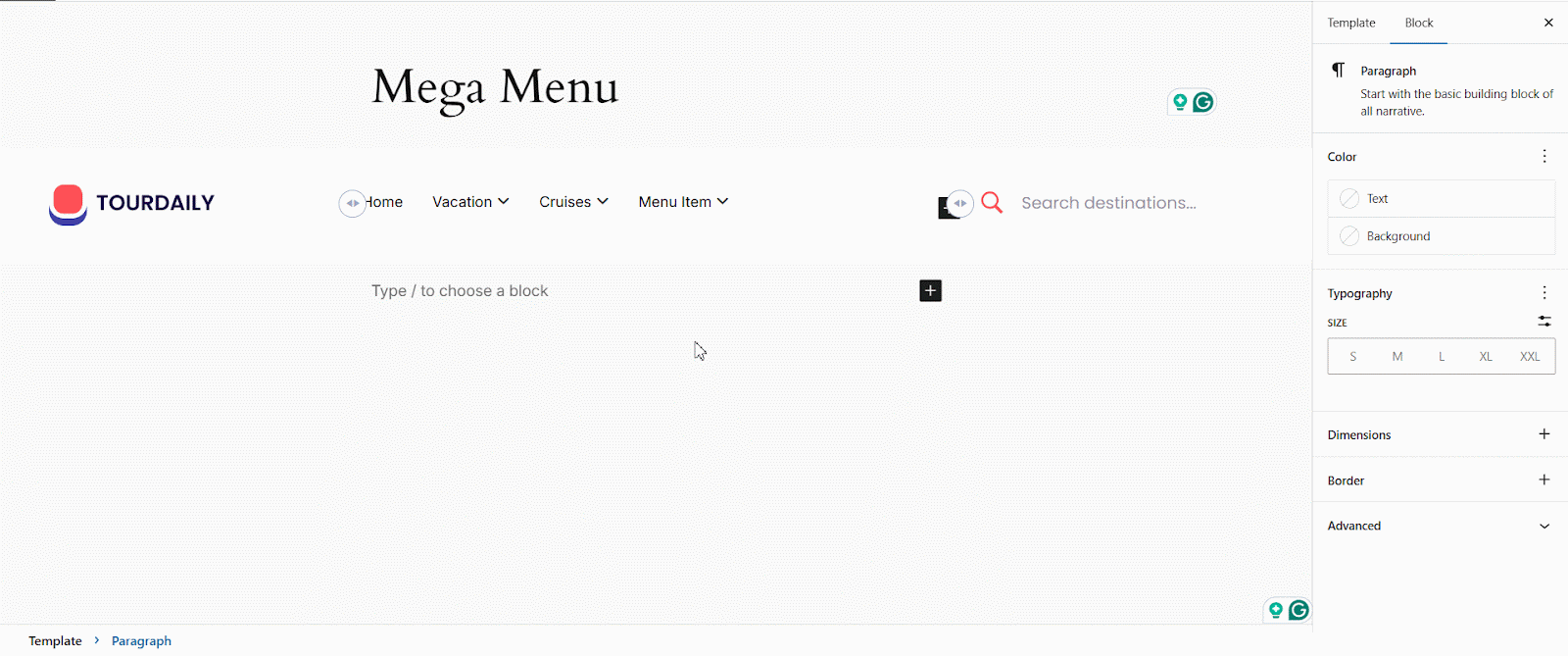Click the resize handle left of Home

352,203
